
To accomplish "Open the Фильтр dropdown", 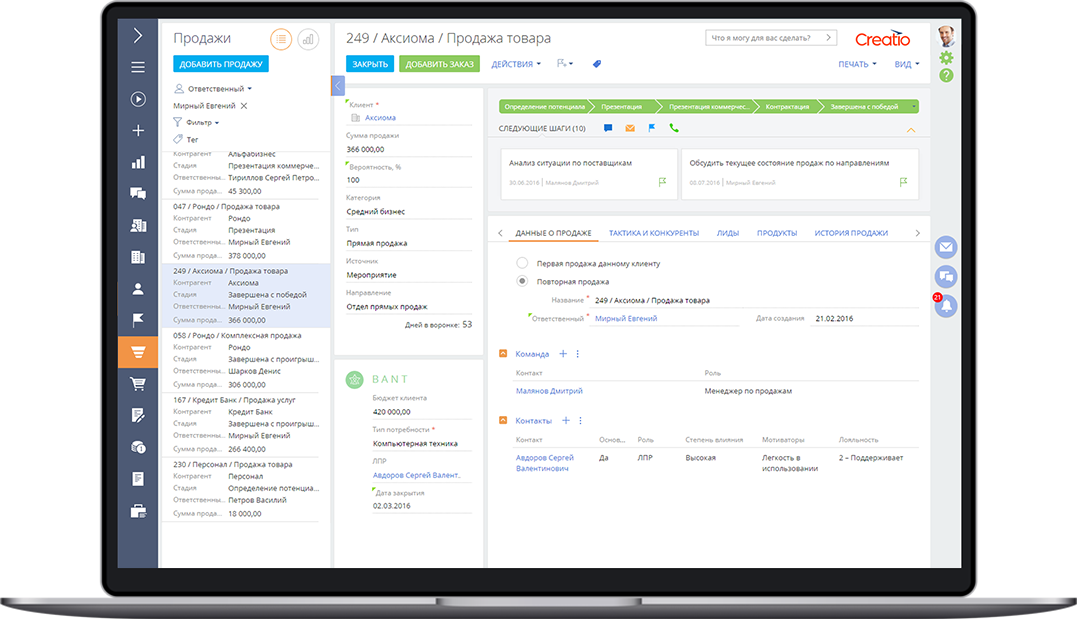I will 197,122.
